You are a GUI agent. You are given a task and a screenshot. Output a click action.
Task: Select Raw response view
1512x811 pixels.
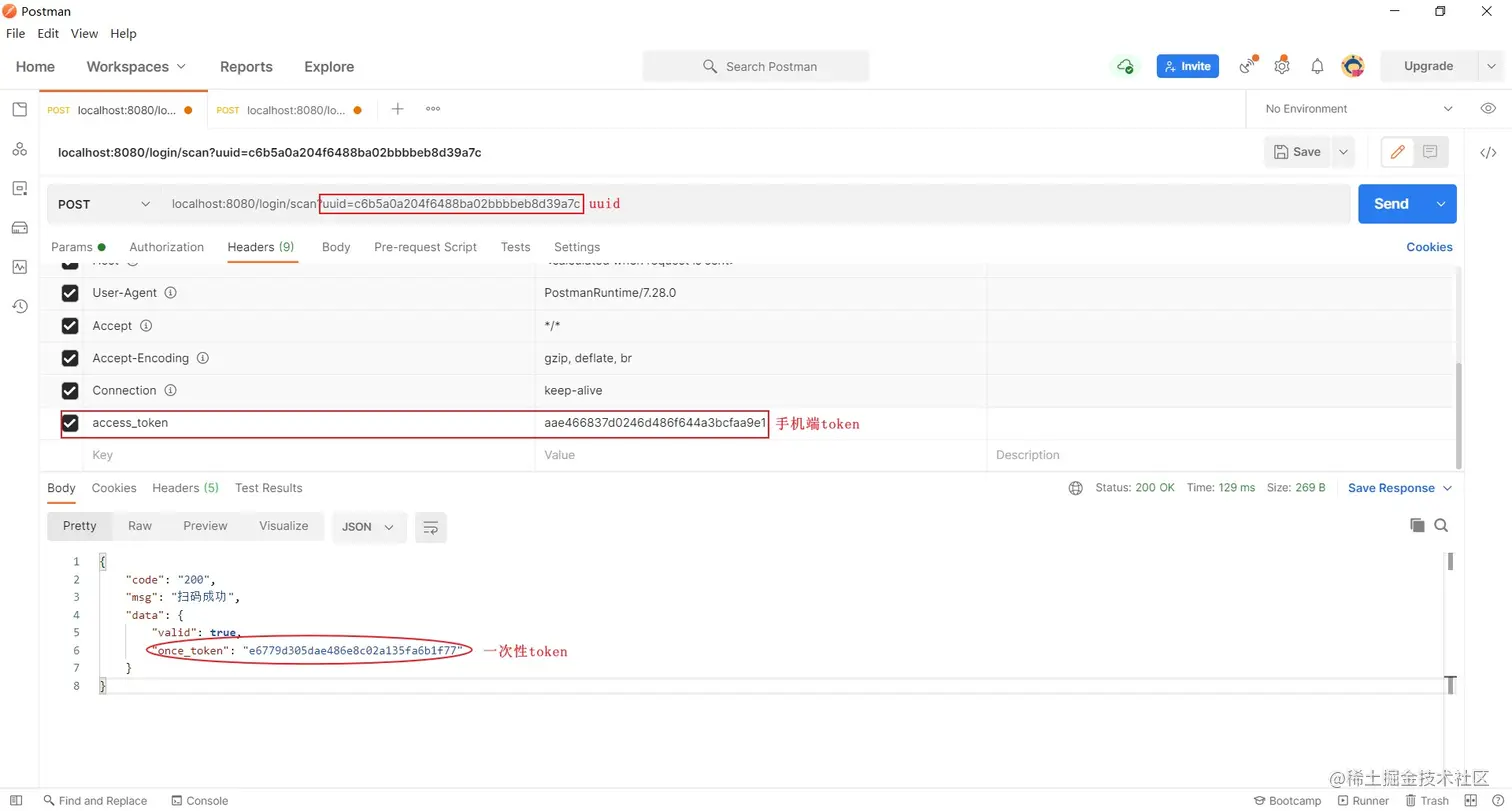(140, 526)
